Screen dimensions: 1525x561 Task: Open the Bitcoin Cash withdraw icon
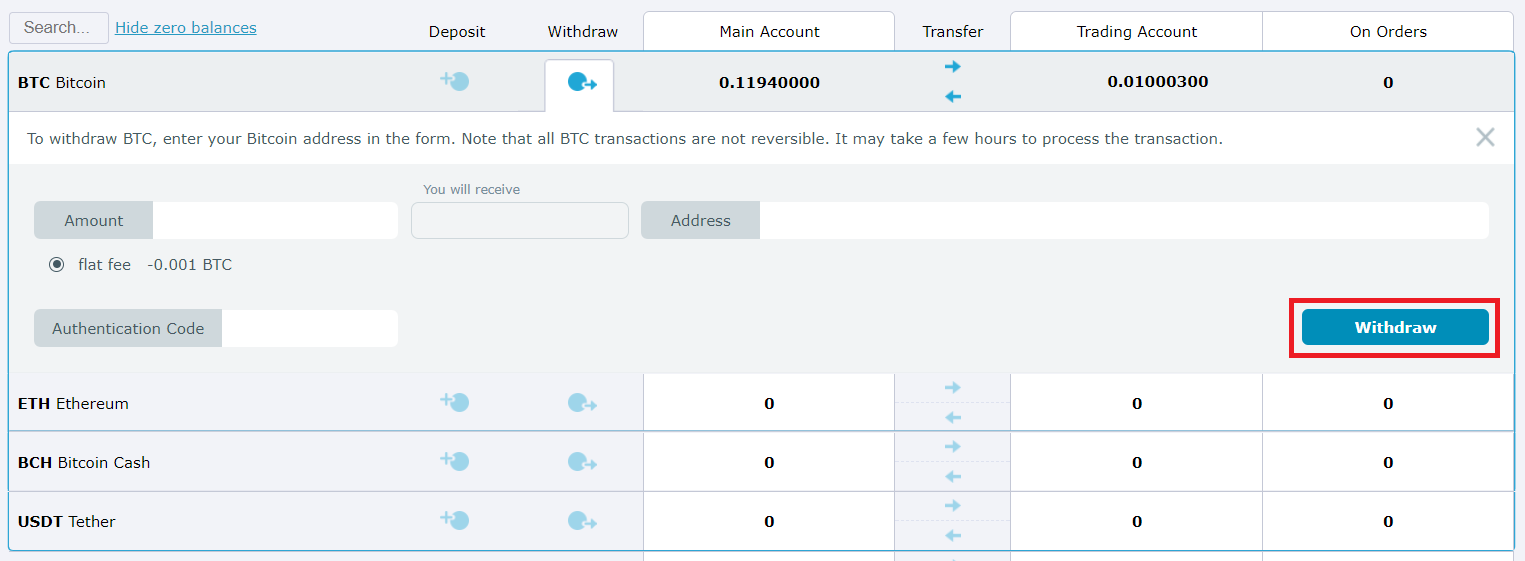coord(582,463)
